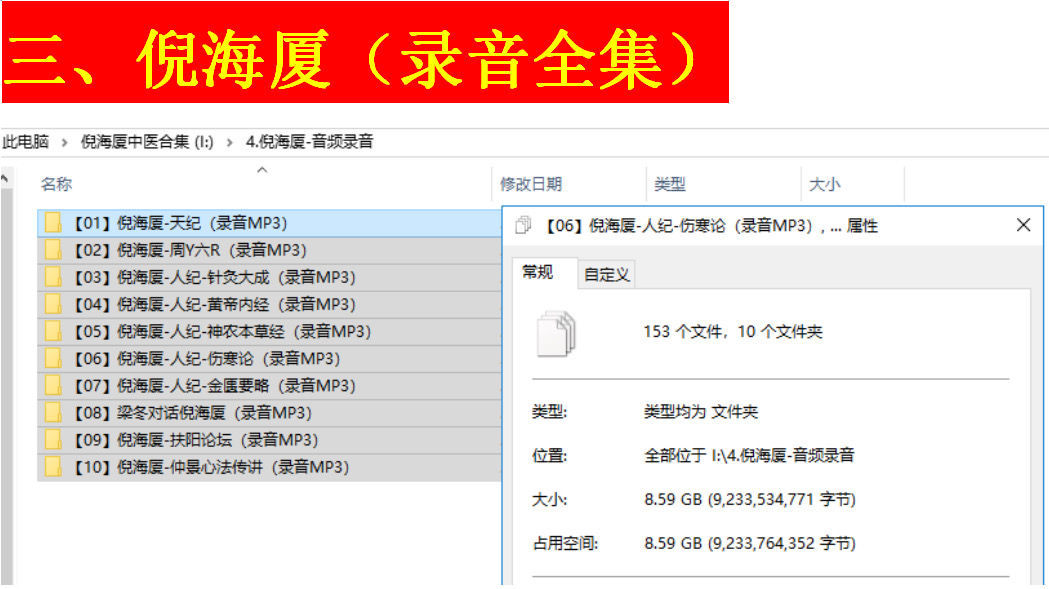This screenshot has height=589, width=1049.
Task: Click folder icon of 【03】倪海厦-人纪-针灸大成
Action: (53, 277)
